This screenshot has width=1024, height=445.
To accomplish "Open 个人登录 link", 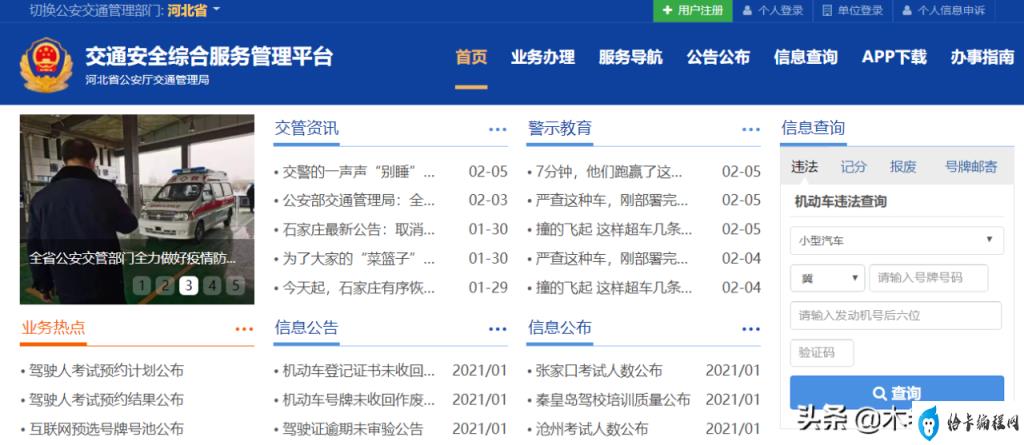I will pos(773,10).
